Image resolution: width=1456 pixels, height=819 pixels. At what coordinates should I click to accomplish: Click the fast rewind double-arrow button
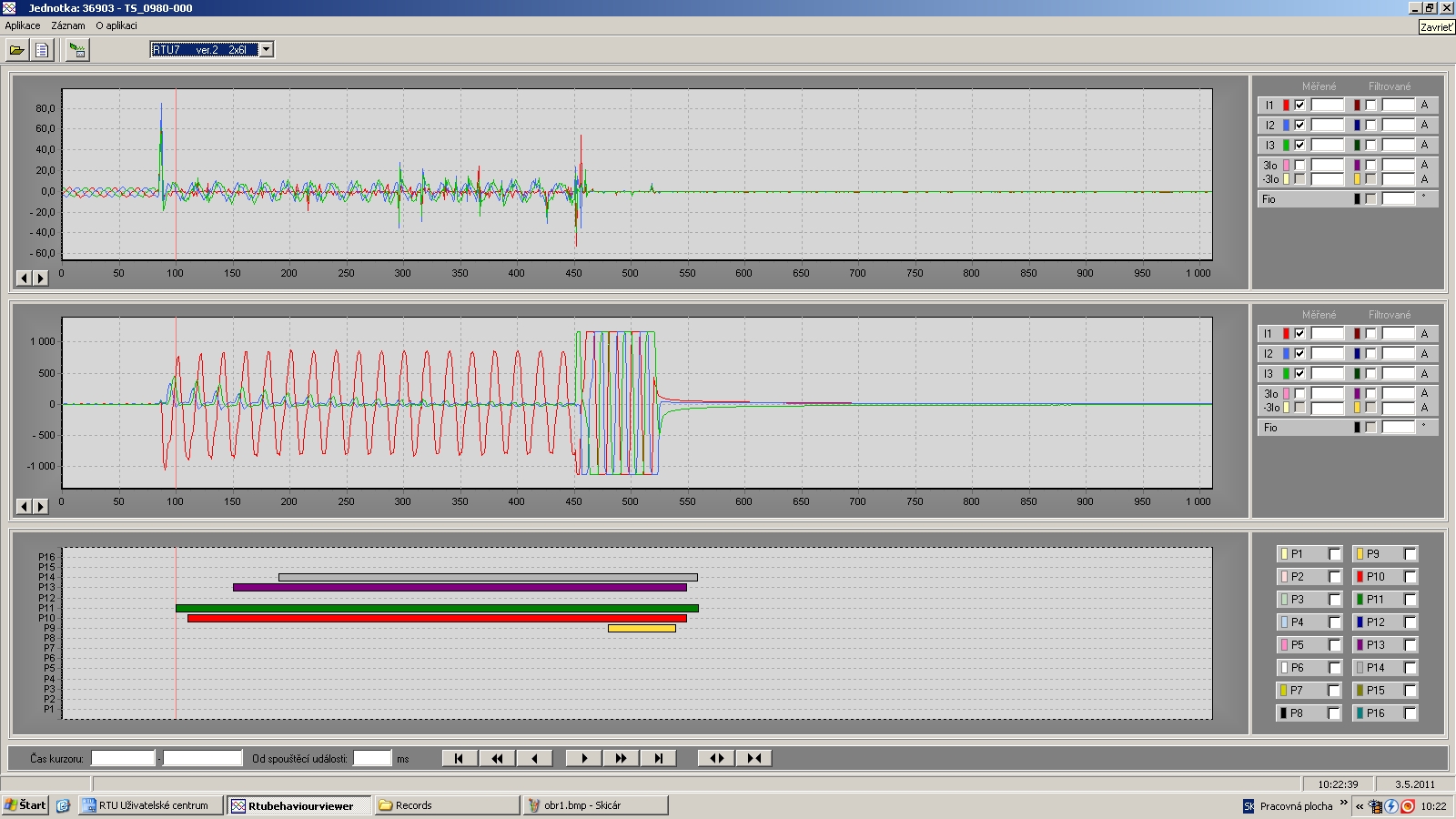(497, 758)
